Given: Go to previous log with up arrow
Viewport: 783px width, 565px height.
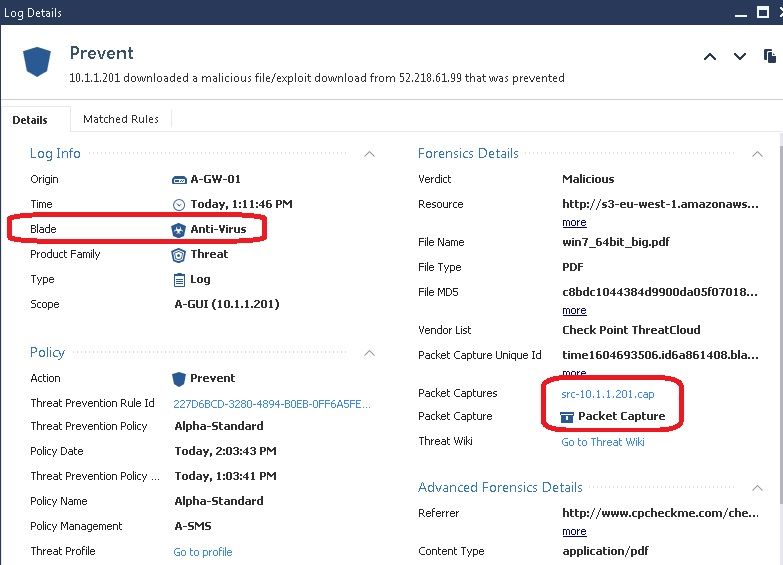Looking at the screenshot, I should pyautogui.click(x=710, y=56).
